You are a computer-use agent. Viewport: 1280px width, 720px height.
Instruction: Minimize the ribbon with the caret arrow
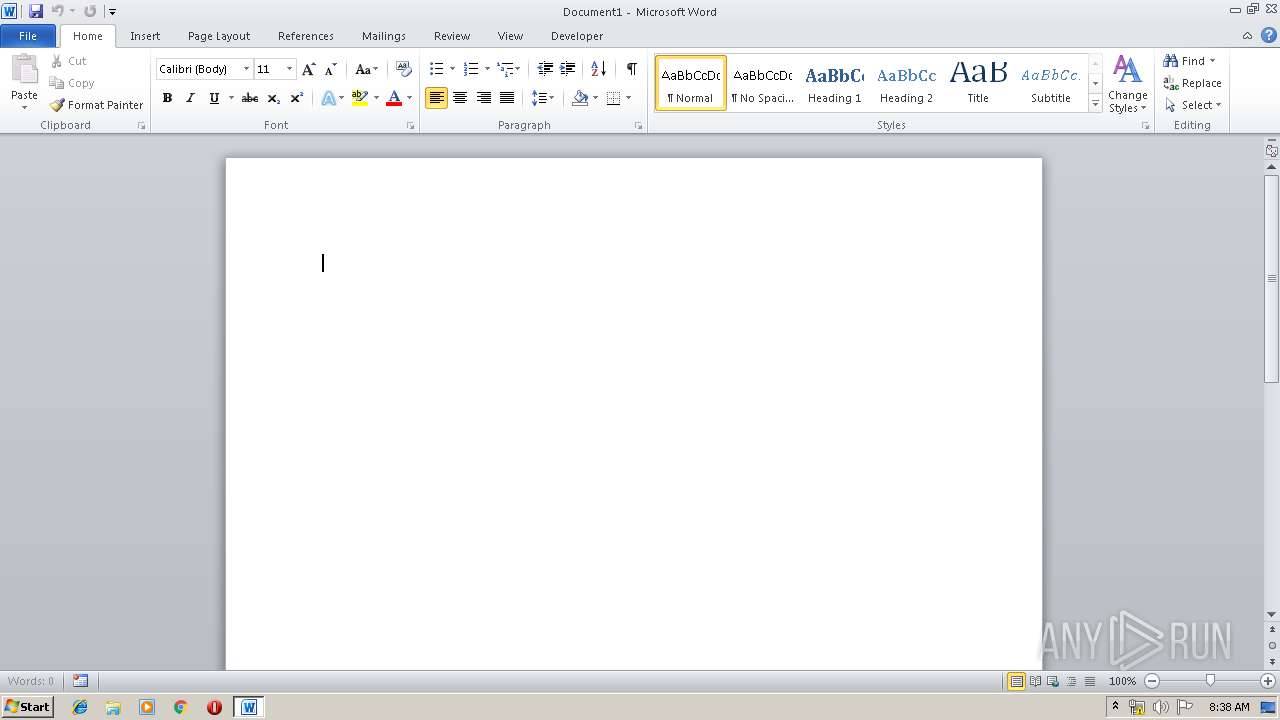[x=1247, y=36]
